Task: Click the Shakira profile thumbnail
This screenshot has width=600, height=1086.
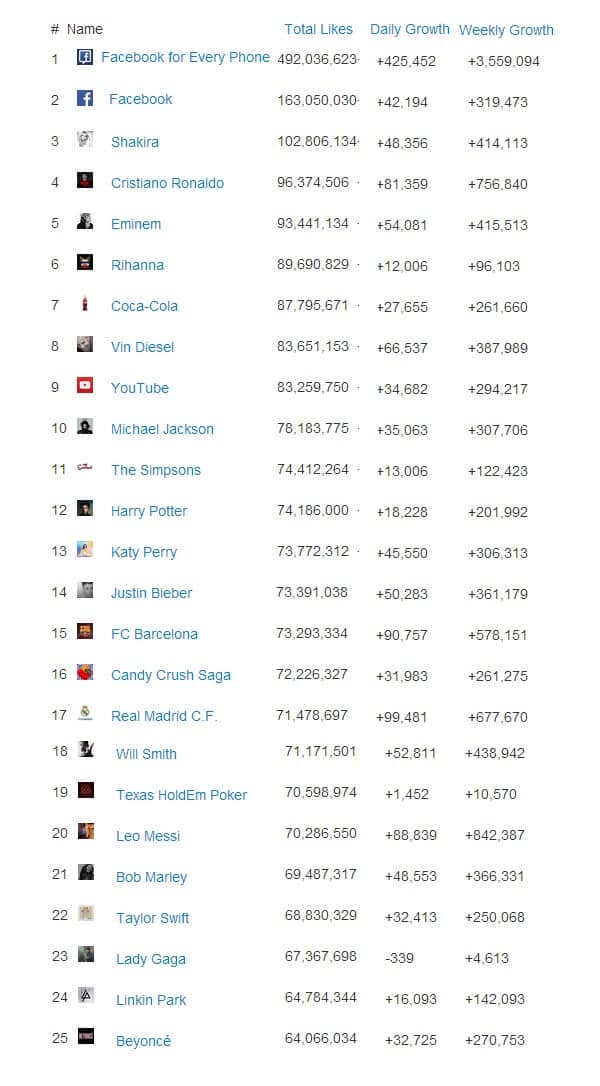Action: (86, 140)
